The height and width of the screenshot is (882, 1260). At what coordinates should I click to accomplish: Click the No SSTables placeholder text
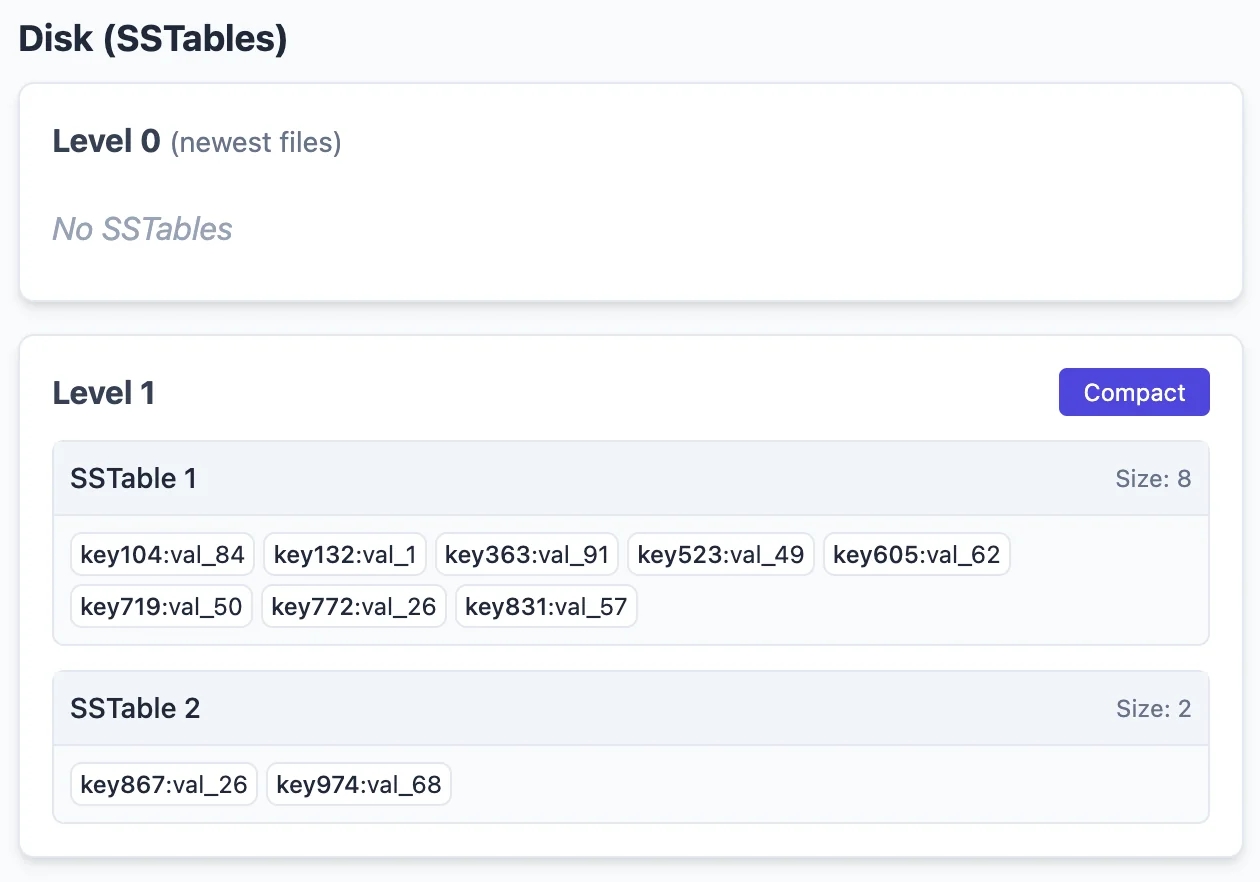(142, 229)
